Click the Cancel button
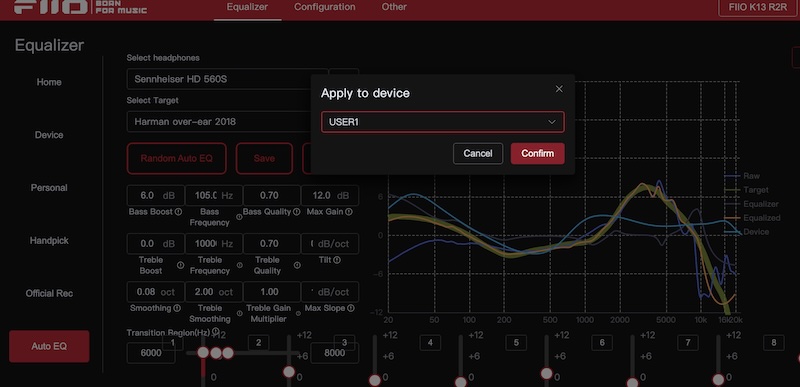The image size is (800, 387). pos(478,153)
